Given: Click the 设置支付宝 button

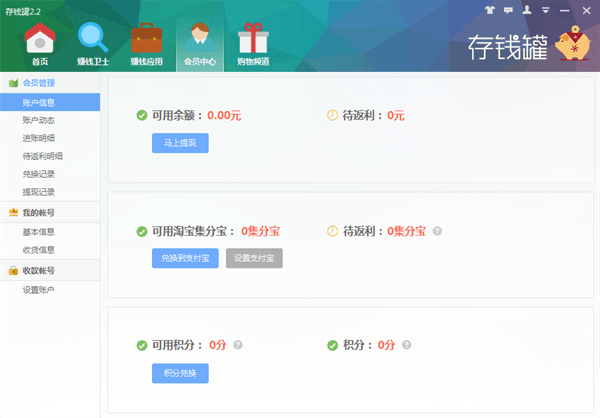Looking at the screenshot, I should click(x=254, y=258).
